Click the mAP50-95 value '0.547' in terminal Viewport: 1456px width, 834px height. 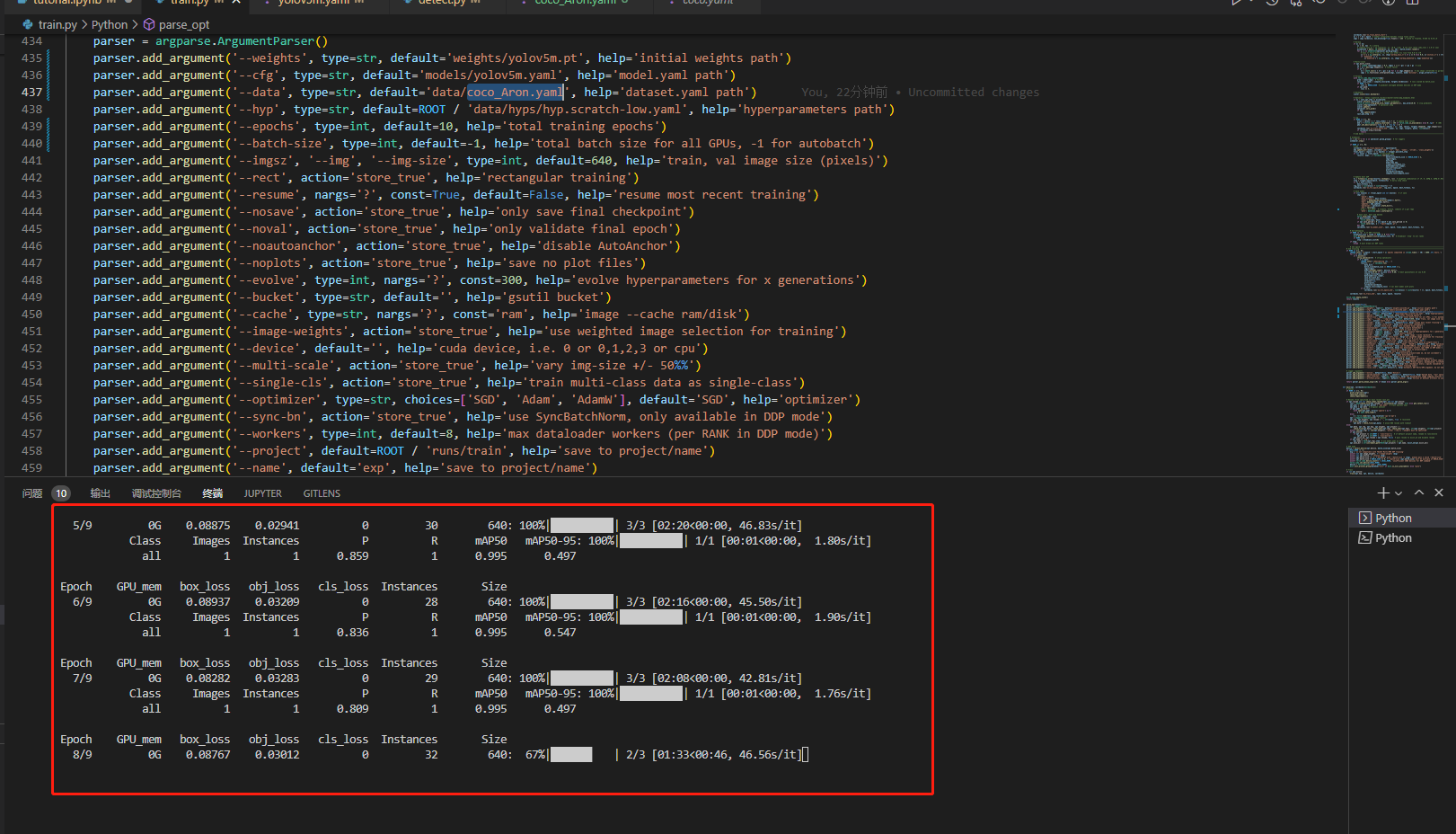pos(560,632)
